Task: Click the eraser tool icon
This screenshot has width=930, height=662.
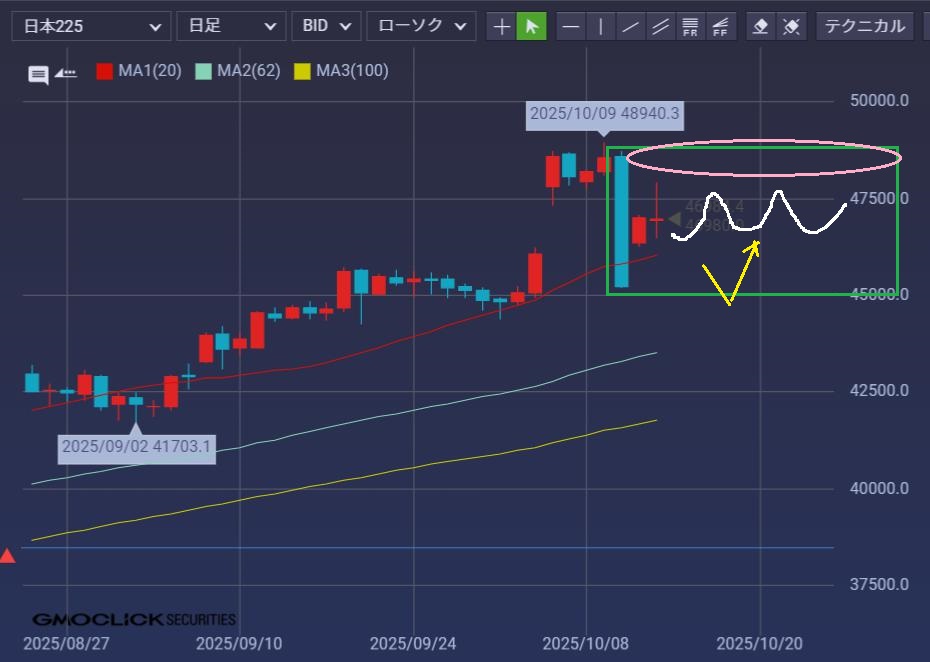Action: pyautogui.click(x=761, y=26)
